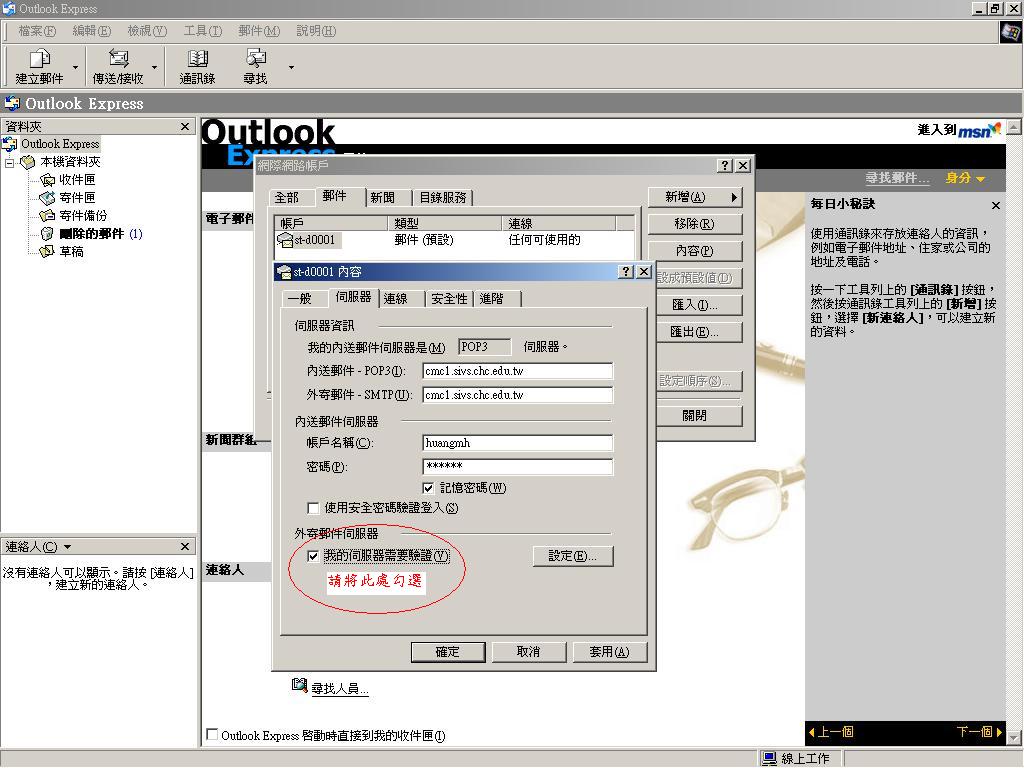Click the Send/Receive (傳送/接收) toolbar icon

pos(118,59)
